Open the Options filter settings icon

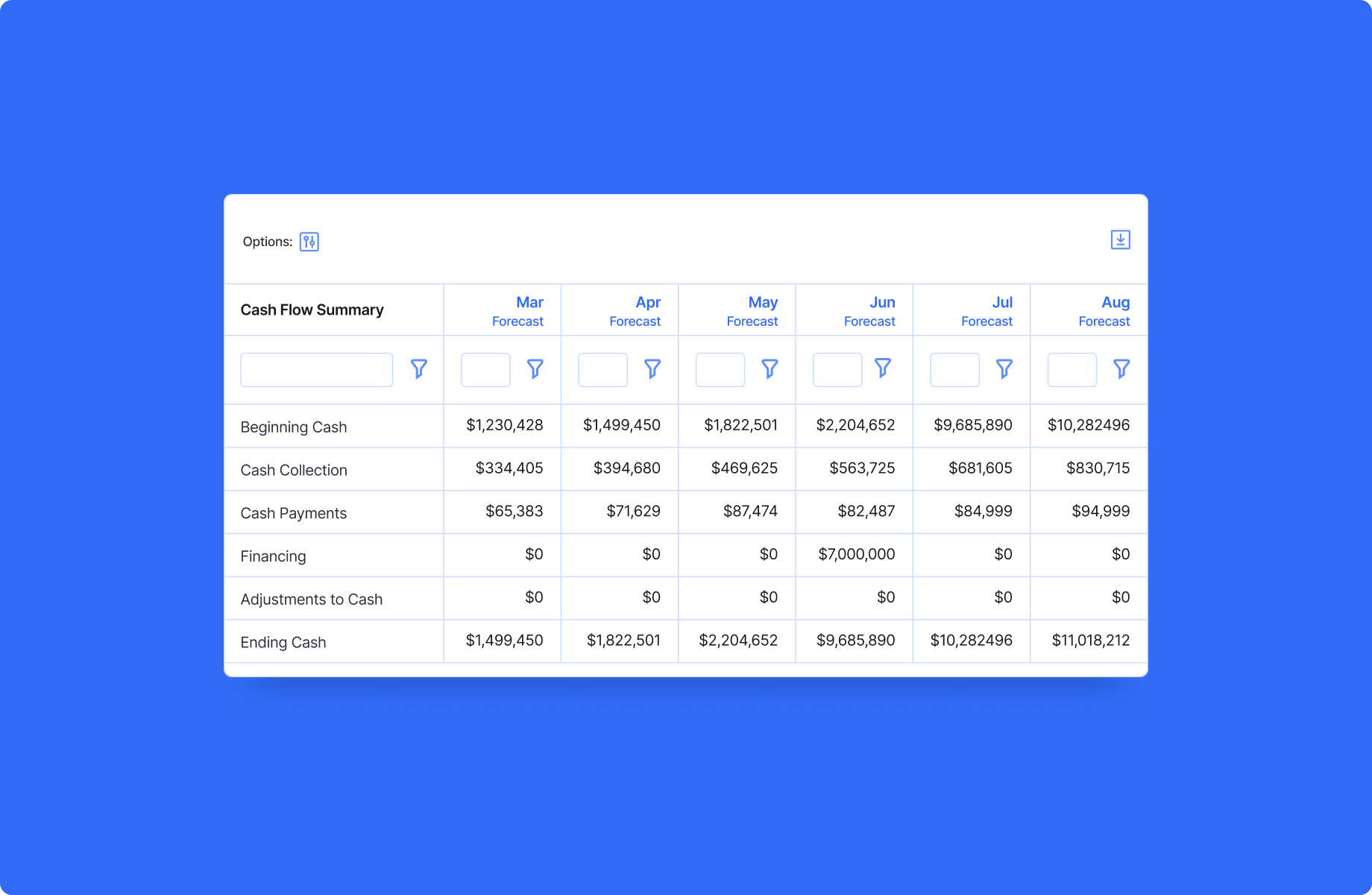click(309, 241)
